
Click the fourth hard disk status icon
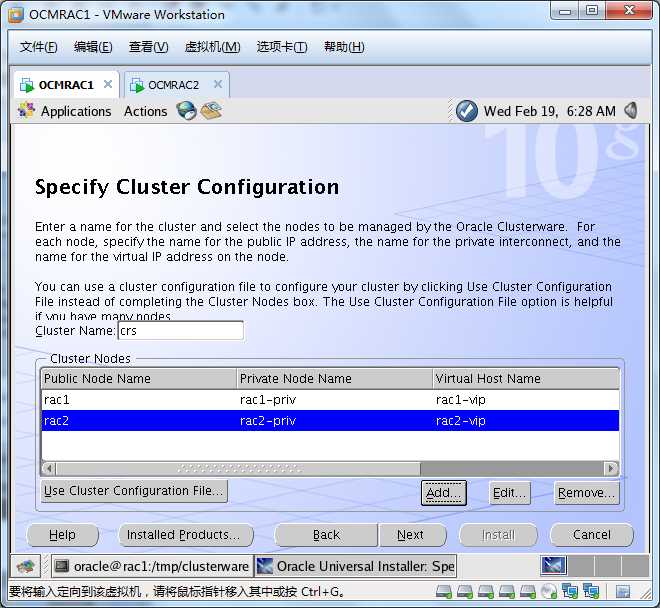pos(507,592)
